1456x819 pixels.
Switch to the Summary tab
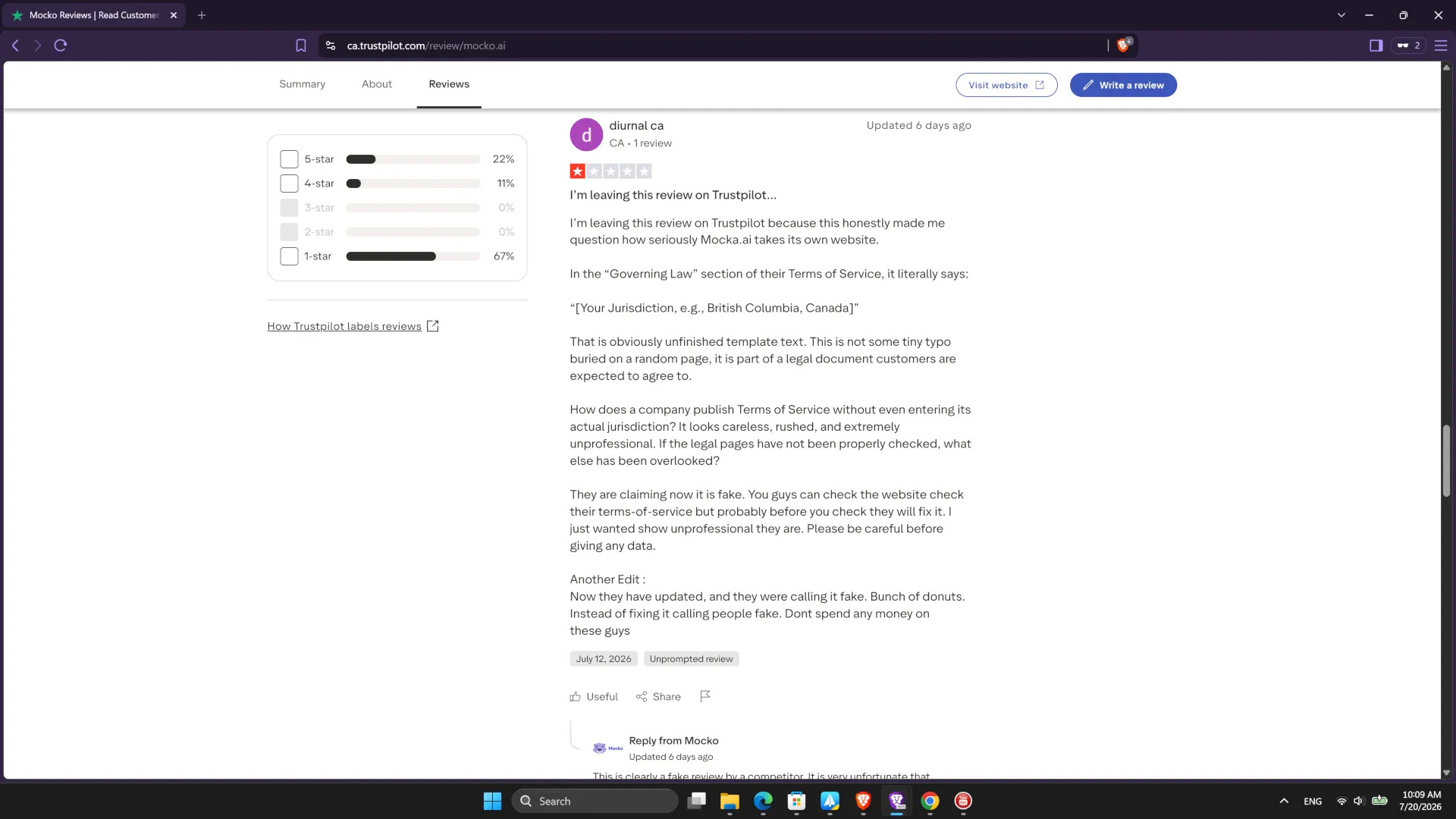302,84
